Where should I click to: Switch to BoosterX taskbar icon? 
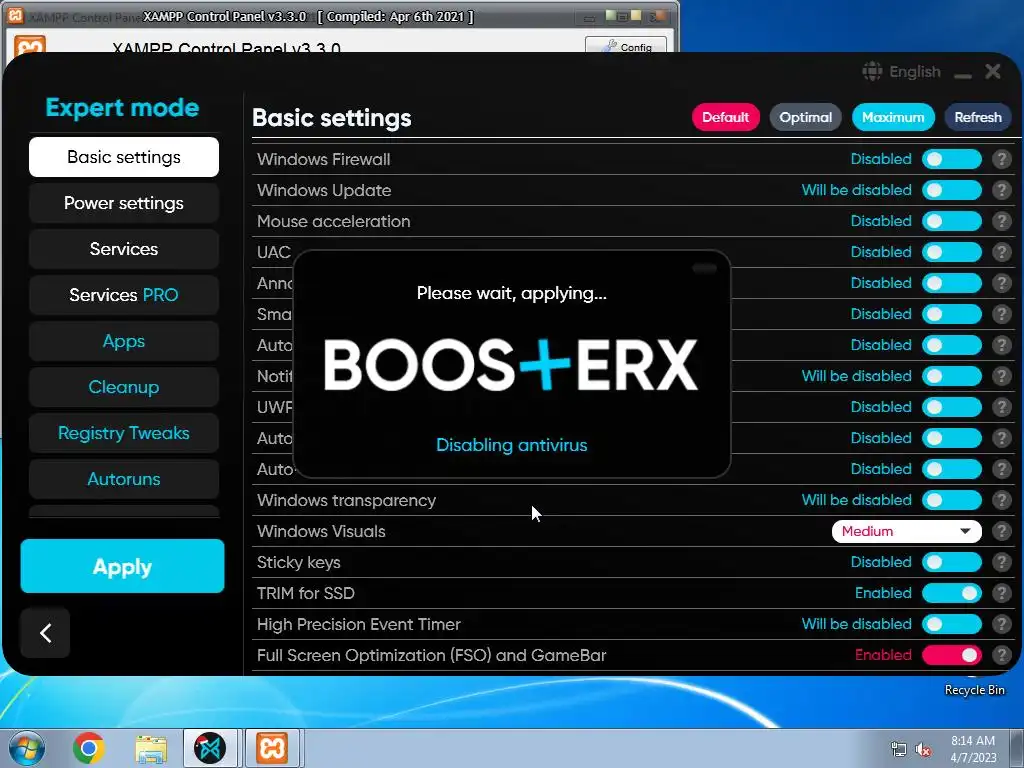[x=210, y=748]
